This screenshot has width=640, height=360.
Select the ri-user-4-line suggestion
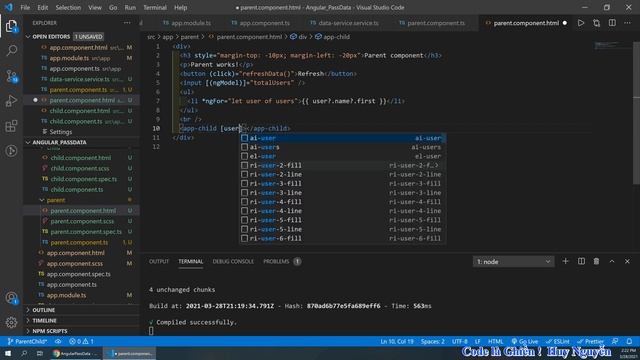[342, 211]
